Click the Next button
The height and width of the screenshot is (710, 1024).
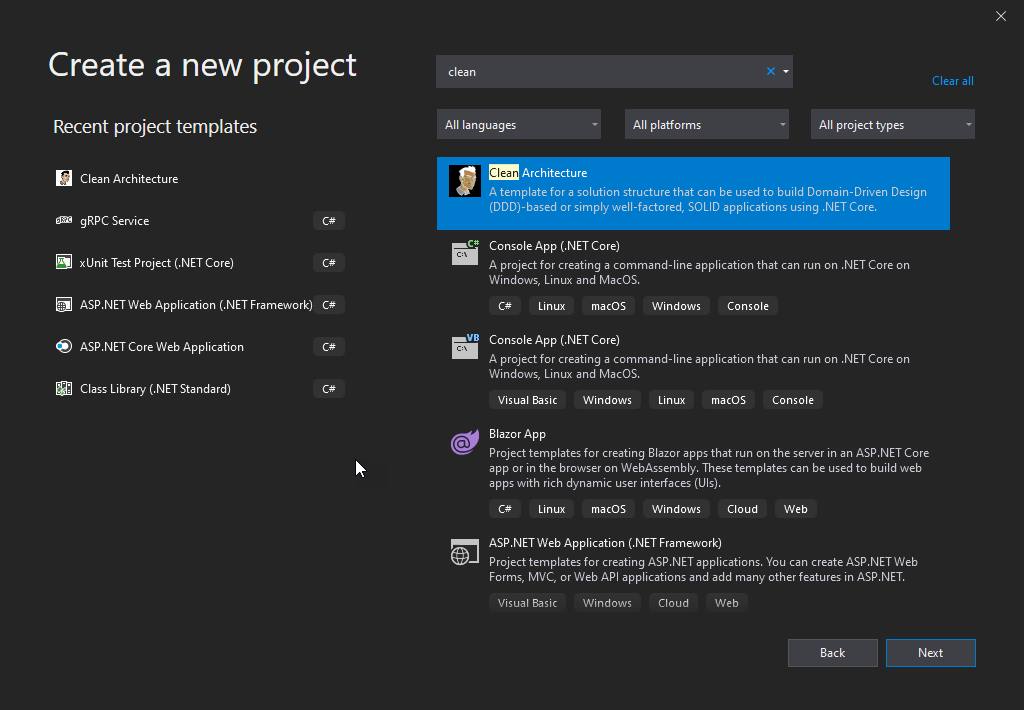coord(931,653)
